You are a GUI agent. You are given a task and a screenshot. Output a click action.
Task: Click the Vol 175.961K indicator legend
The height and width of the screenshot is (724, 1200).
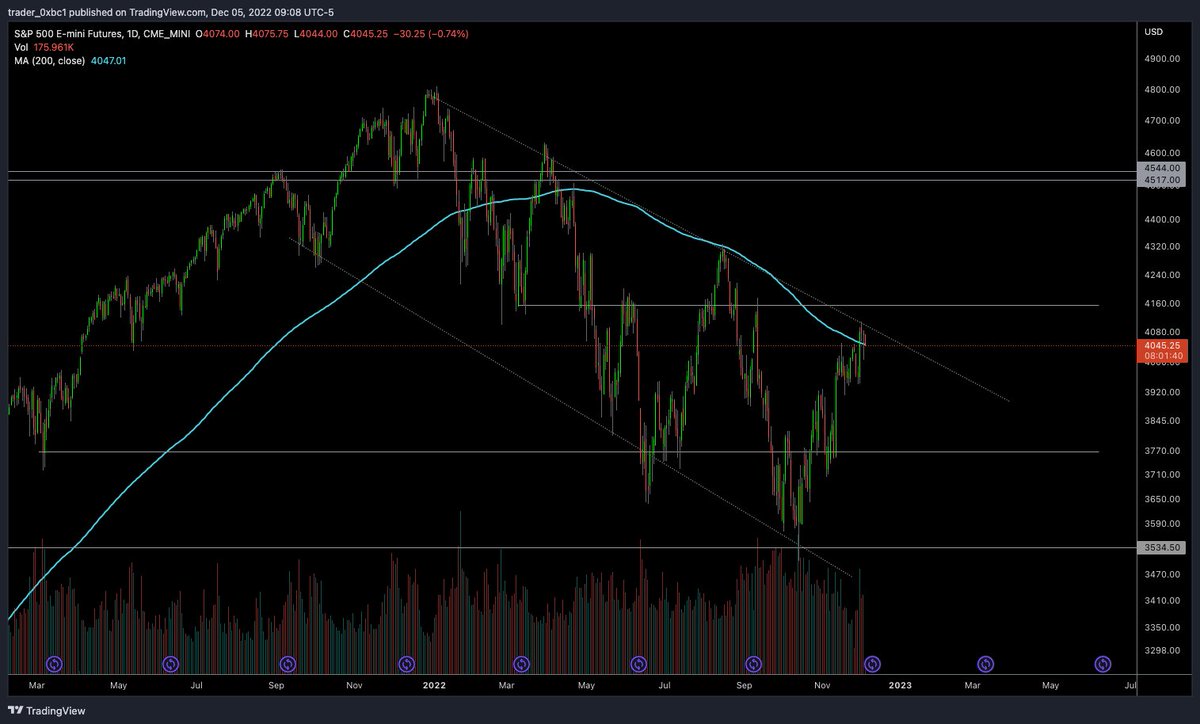[42, 47]
